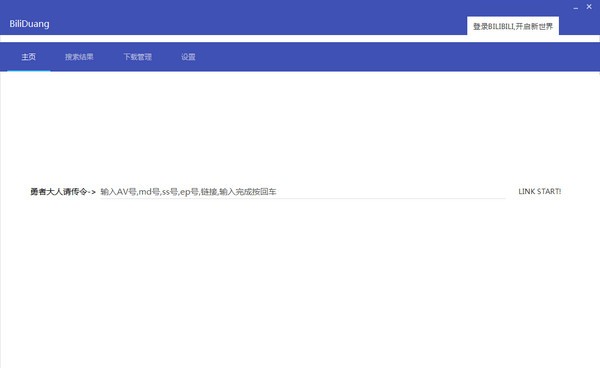Image resolution: width=600 pixels, height=368 pixels.
Task: Switch to the 主页 tab
Action: click(x=29, y=57)
